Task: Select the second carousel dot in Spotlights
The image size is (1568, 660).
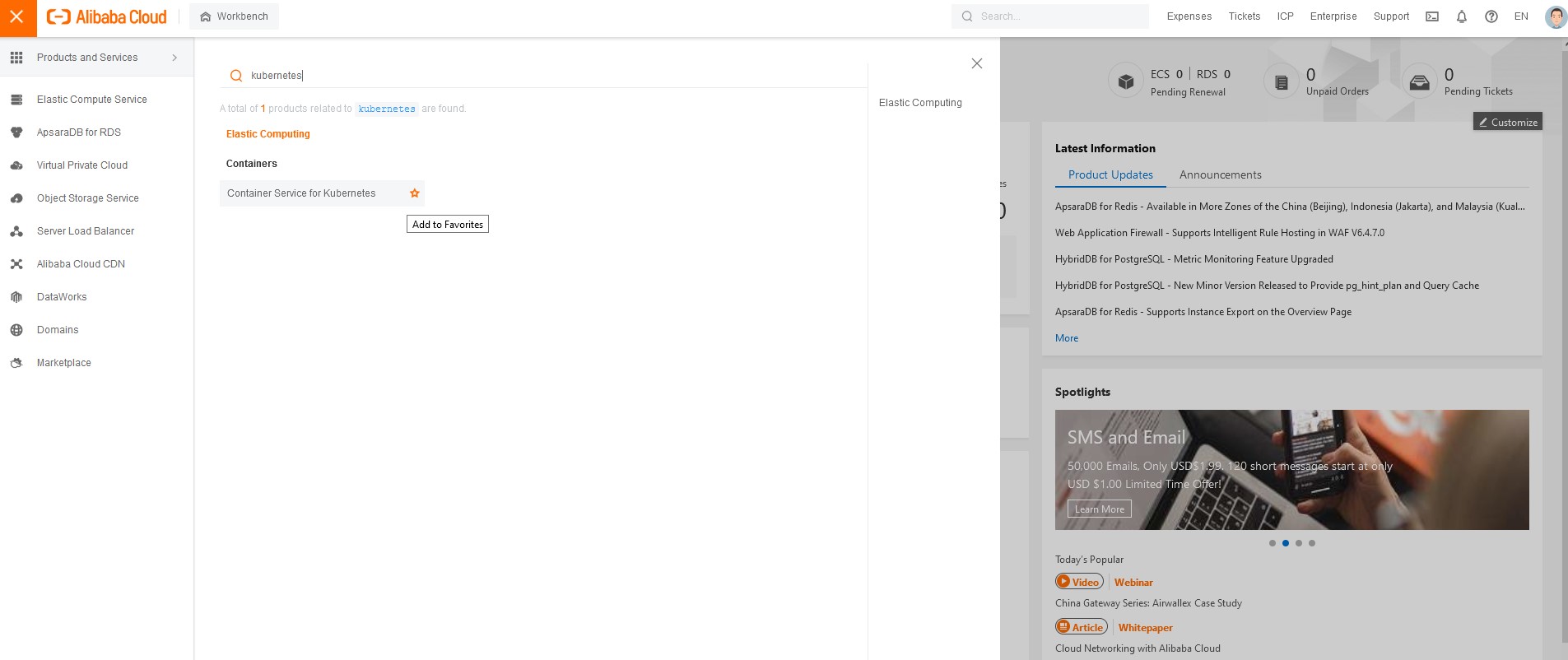Action: (x=1286, y=543)
